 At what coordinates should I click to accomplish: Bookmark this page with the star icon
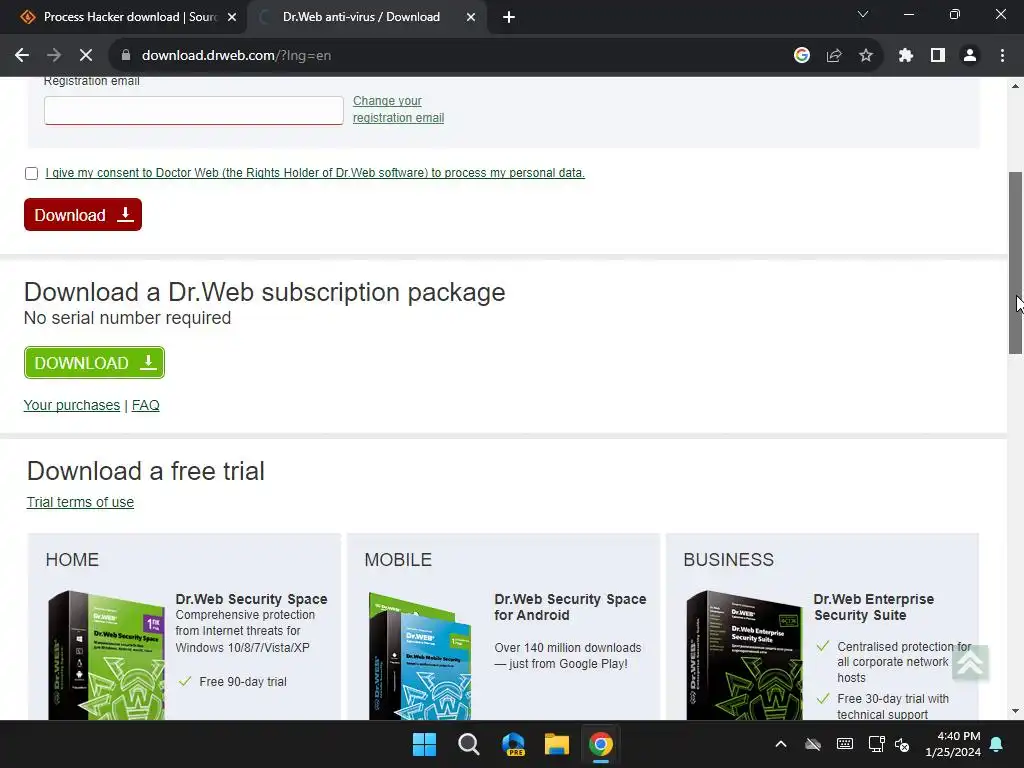click(x=866, y=56)
